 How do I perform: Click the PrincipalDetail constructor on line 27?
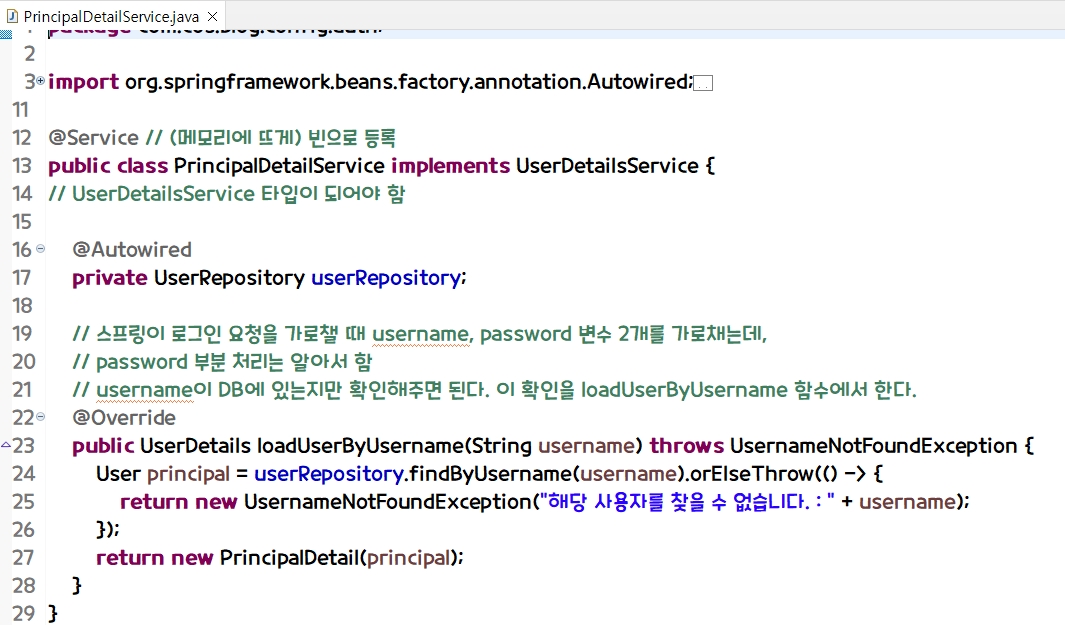(x=289, y=558)
